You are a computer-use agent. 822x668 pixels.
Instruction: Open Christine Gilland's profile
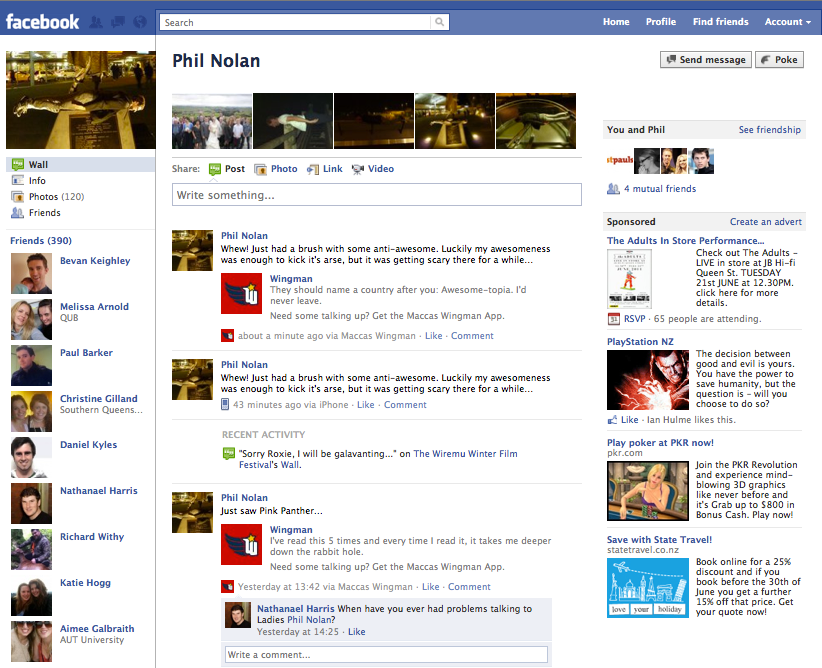(99, 398)
